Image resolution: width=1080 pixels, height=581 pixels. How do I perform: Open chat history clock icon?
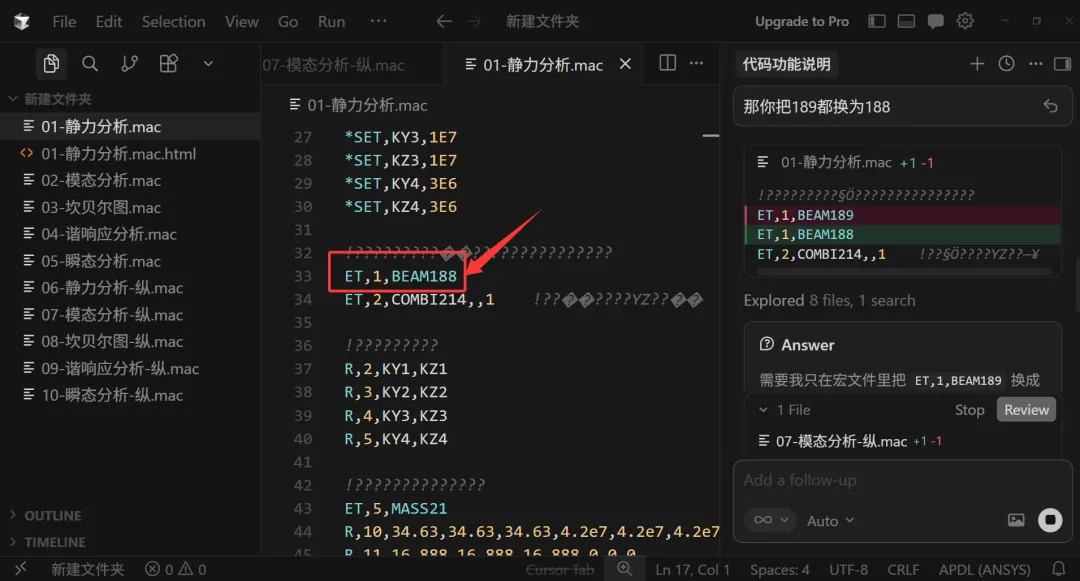point(1006,64)
